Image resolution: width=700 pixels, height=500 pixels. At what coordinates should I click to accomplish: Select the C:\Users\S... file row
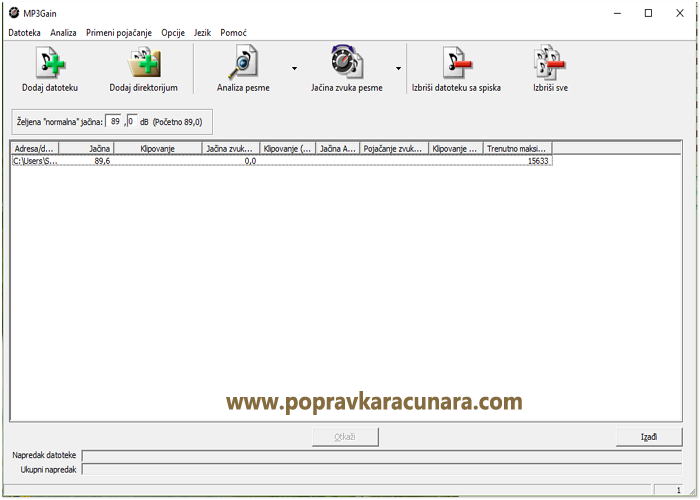[282, 161]
